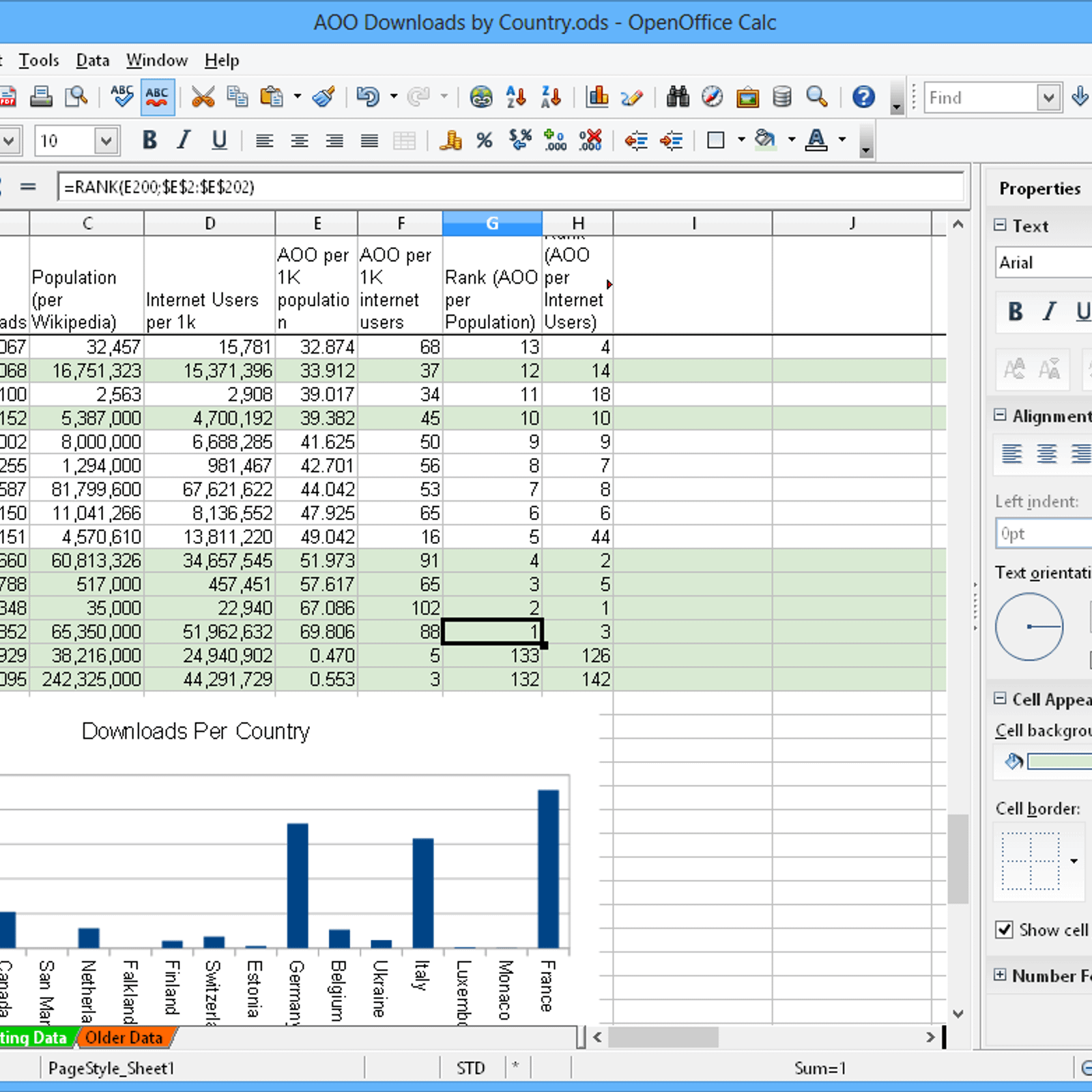Center cell text horizontally in toolbar
The height and width of the screenshot is (1092, 1092).
300,141
